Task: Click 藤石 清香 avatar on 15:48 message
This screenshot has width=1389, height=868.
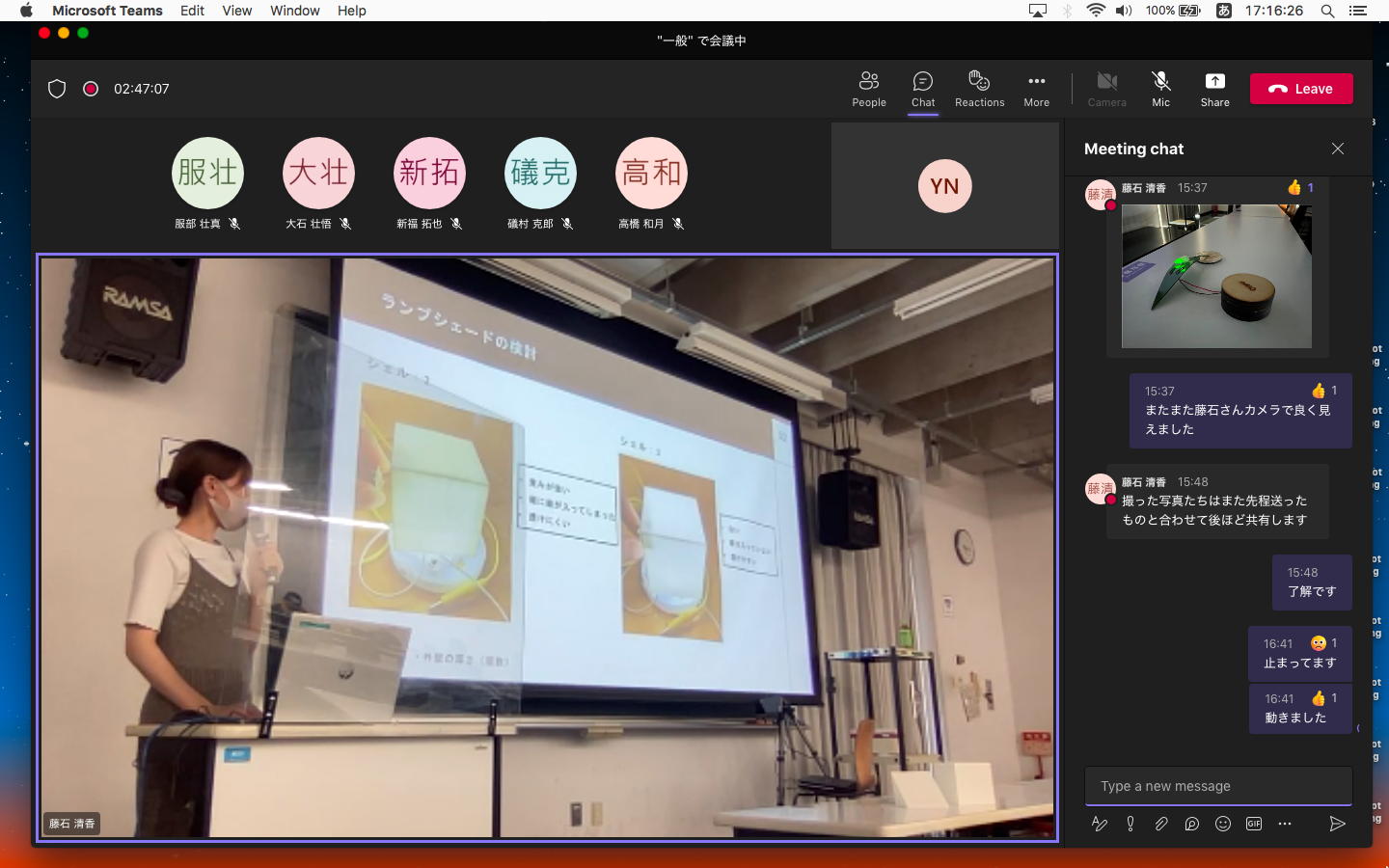Action: pos(1100,488)
